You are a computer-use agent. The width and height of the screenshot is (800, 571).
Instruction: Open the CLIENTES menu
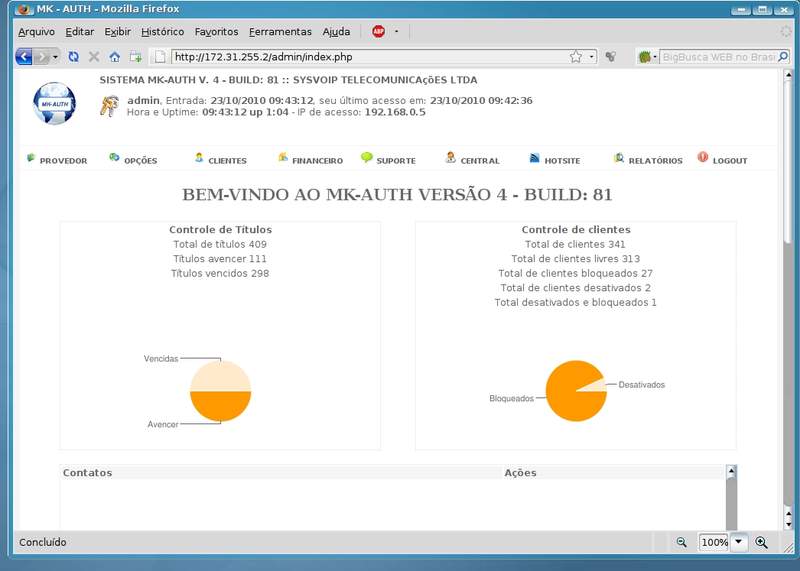[227, 161]
